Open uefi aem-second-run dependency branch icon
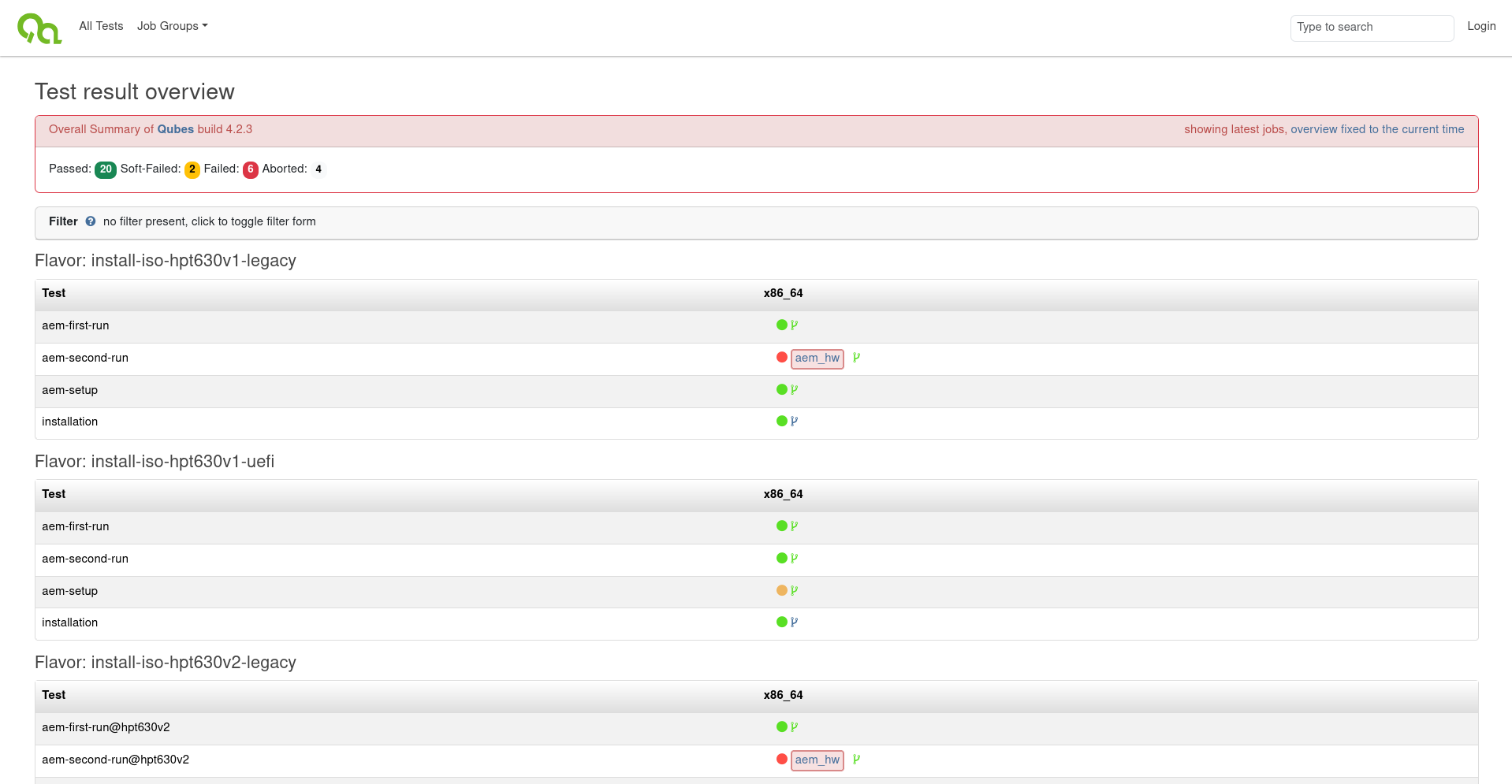This screenshot has width=1512, height=784. coord(795,558)
